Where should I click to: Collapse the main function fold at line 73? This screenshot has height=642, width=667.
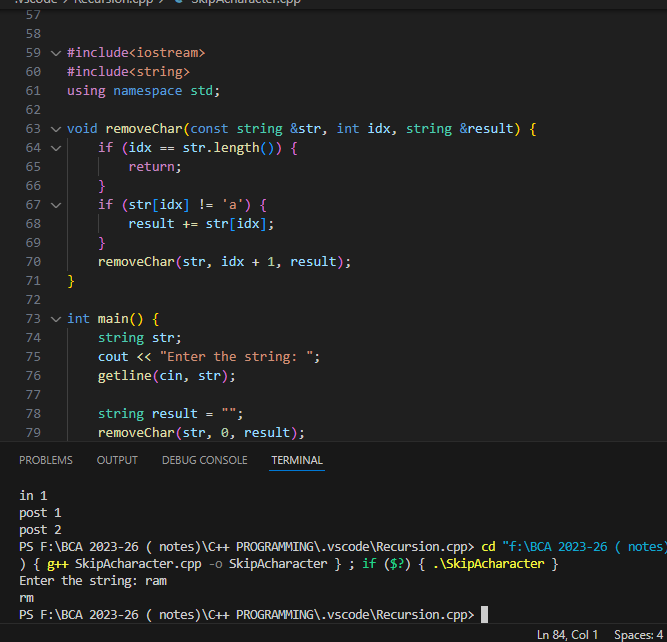[56, 319]
